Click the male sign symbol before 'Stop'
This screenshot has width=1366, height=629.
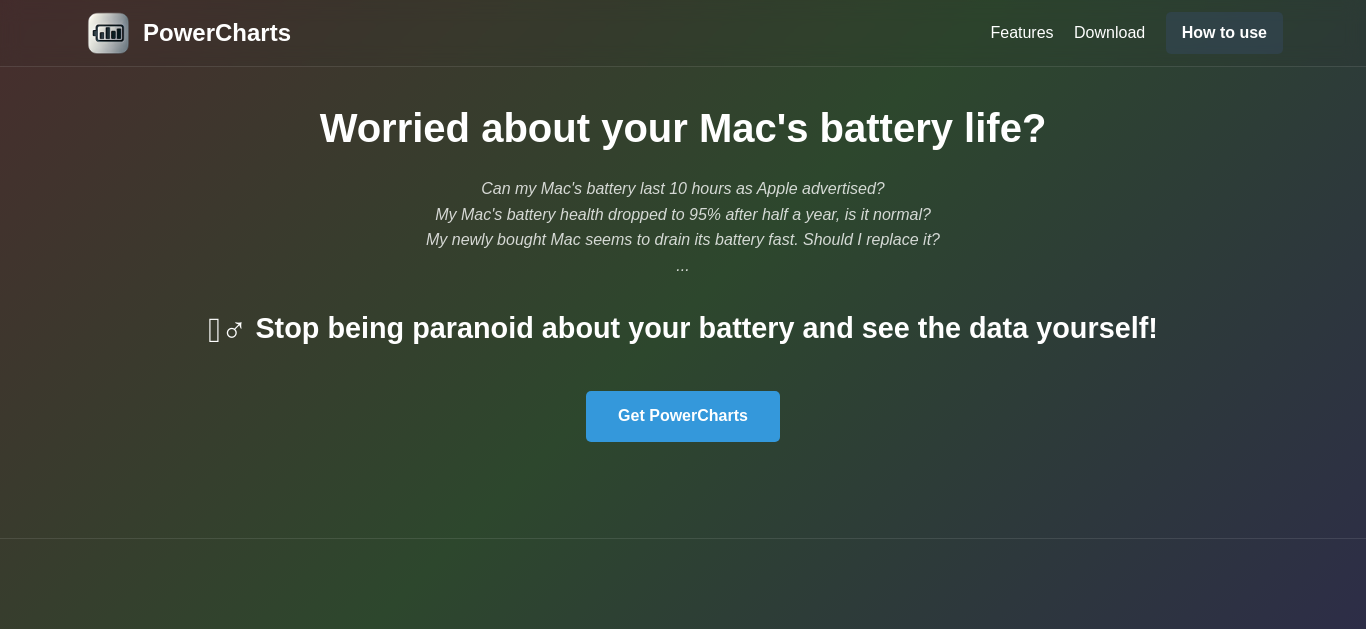234,330
